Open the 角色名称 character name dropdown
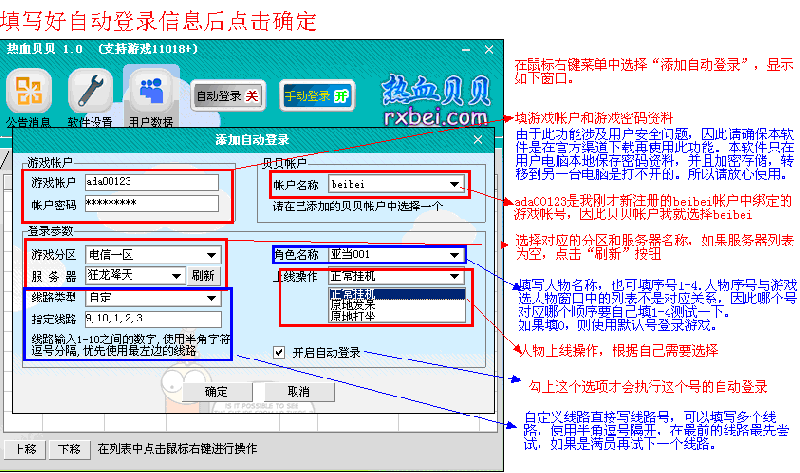This screenshot has height=473, width=800. (x=455, y=255)
